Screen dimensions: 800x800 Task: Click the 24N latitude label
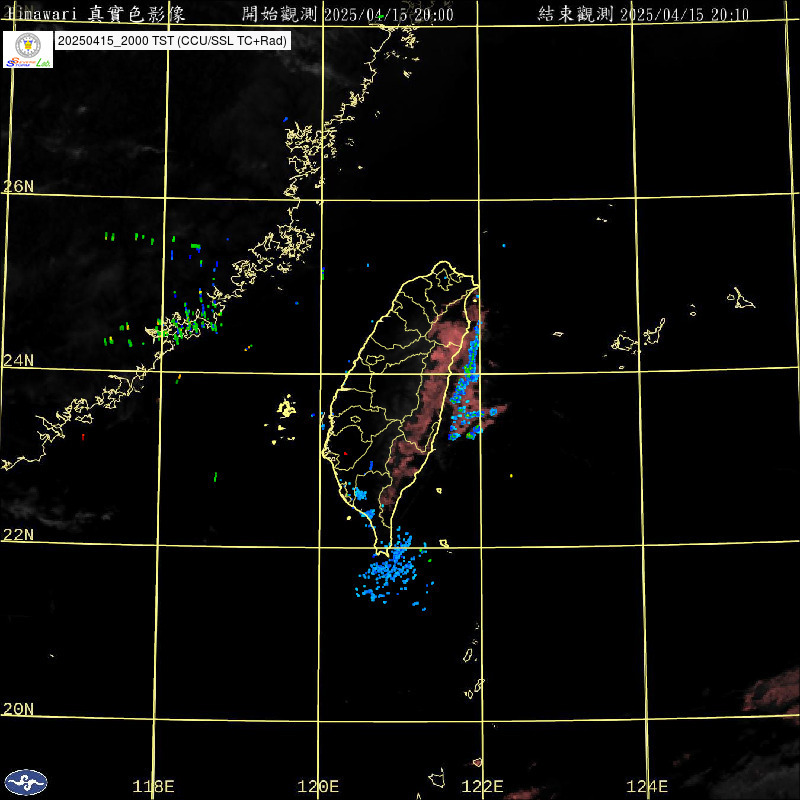click(17, 360)
